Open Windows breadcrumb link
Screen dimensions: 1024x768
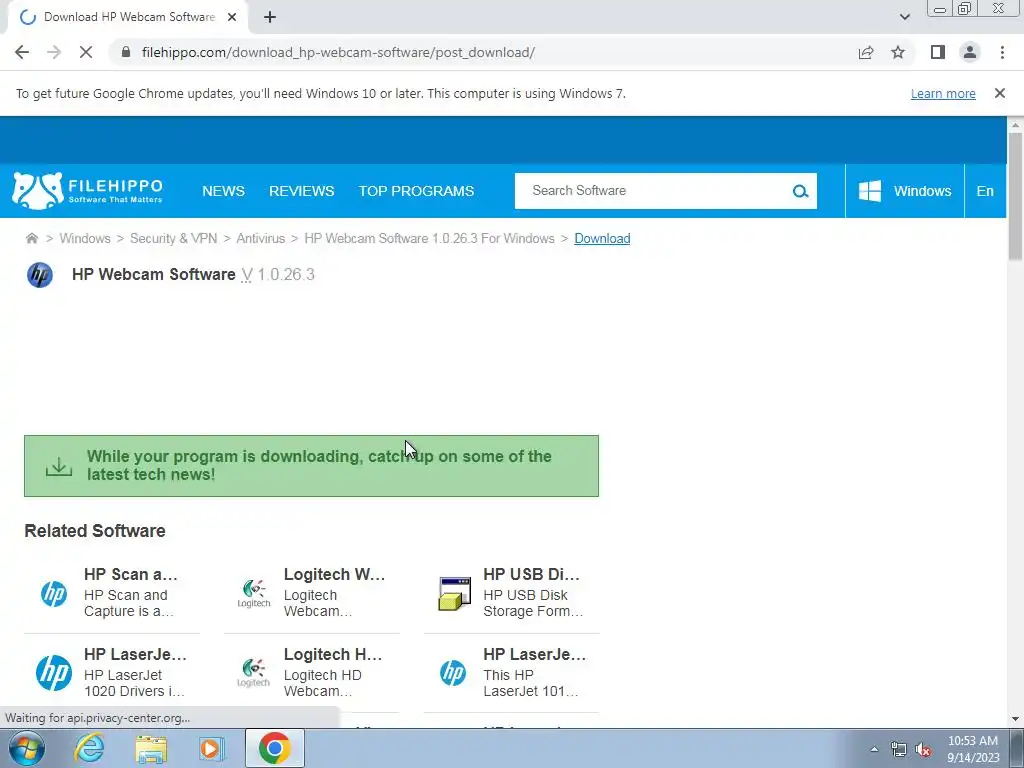coord(85,238)
